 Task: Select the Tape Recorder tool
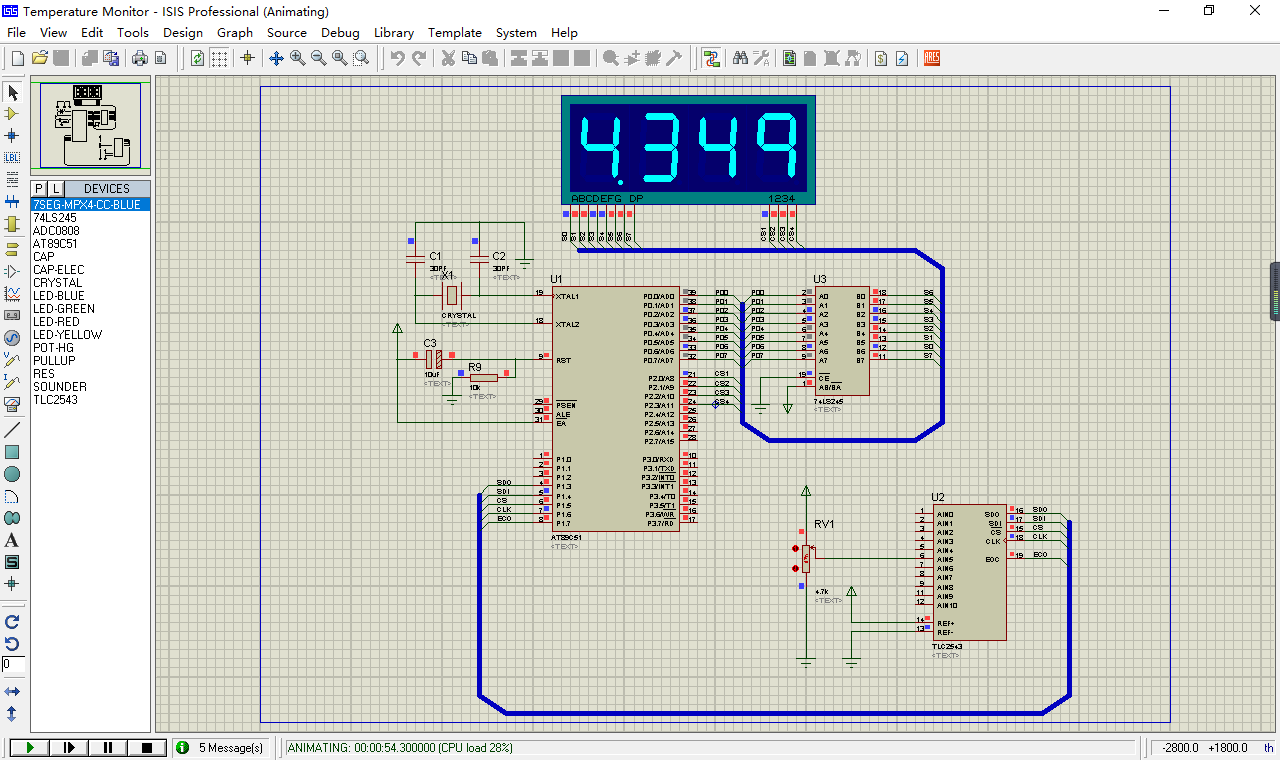13,315
